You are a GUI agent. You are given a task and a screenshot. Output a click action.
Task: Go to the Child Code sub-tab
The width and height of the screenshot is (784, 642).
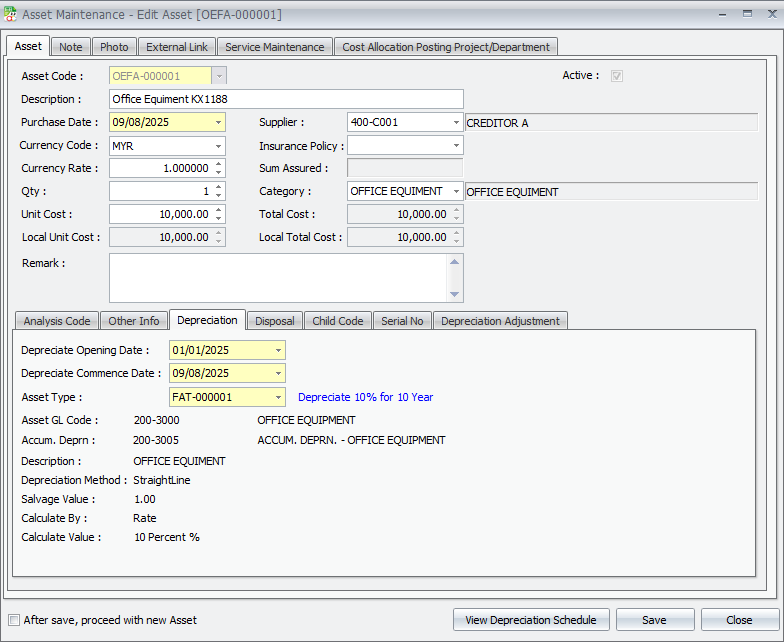(x=338, y=321)
